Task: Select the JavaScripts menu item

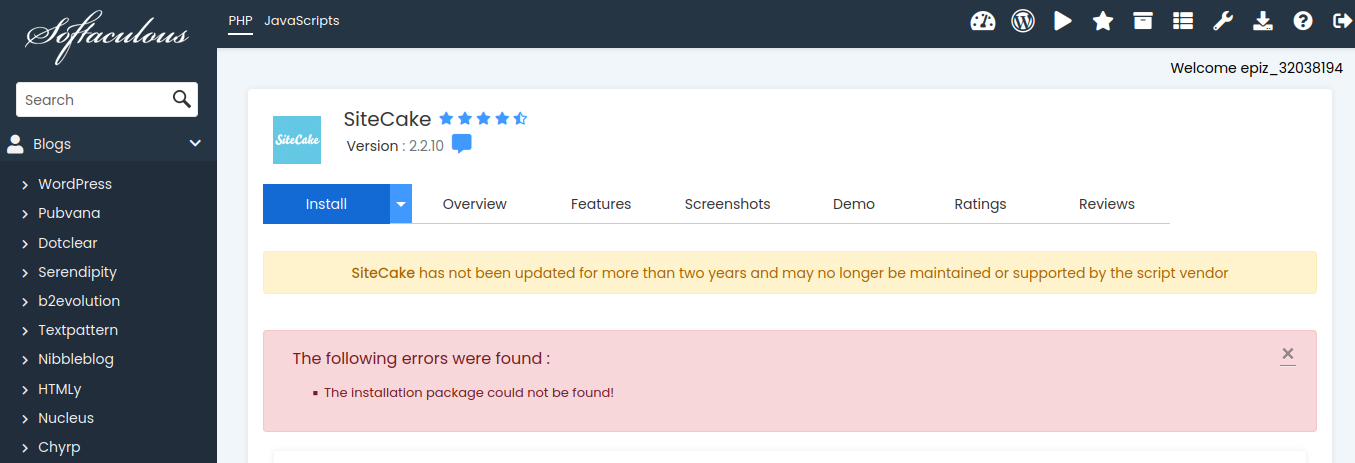Action: click(x=301, y=20)
